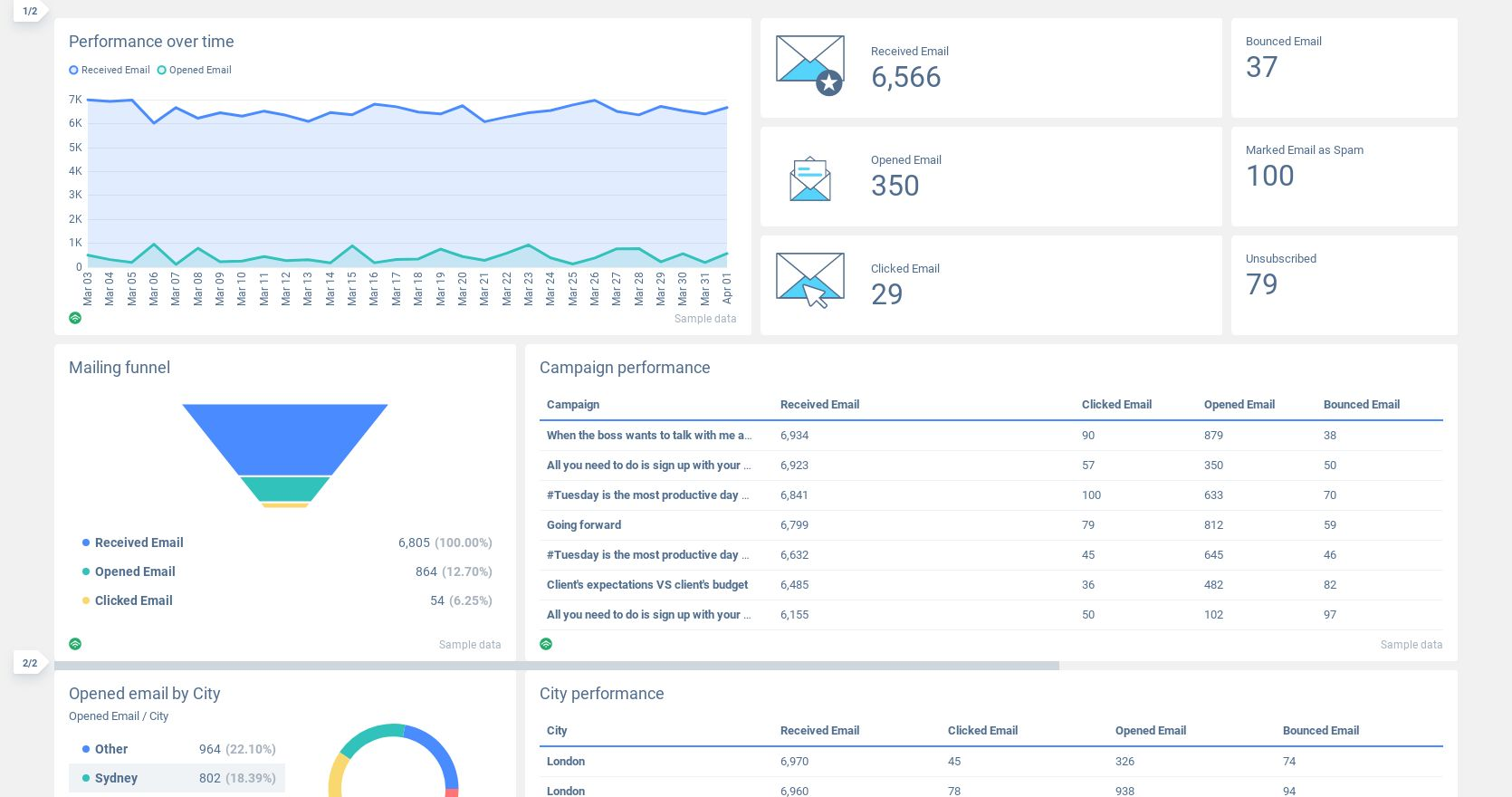Click the 6,155 received value in campaign table
Screen dimensions: 1512x797
[794, 615]
